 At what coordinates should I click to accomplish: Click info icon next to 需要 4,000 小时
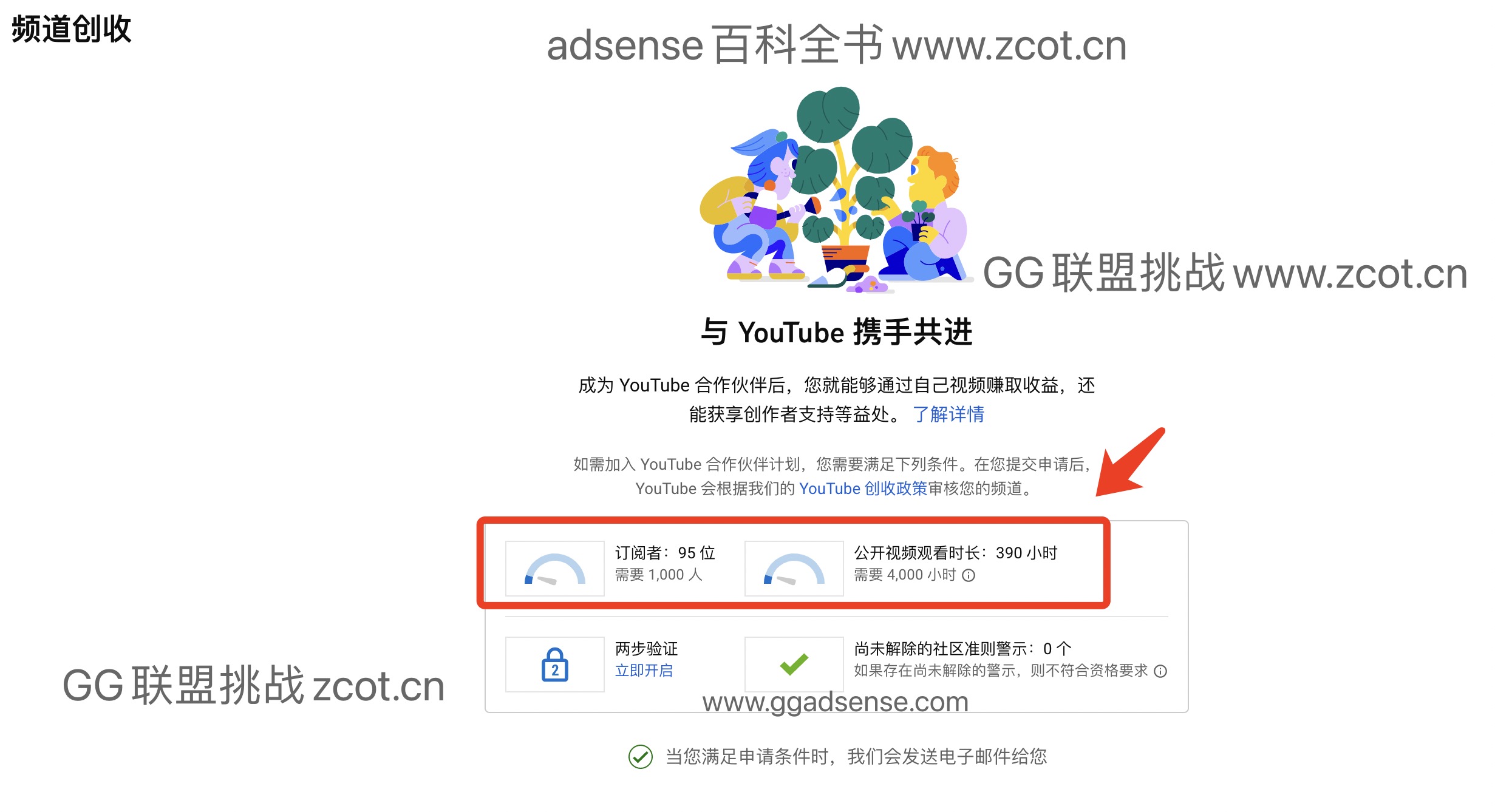(x=969, y=575)
